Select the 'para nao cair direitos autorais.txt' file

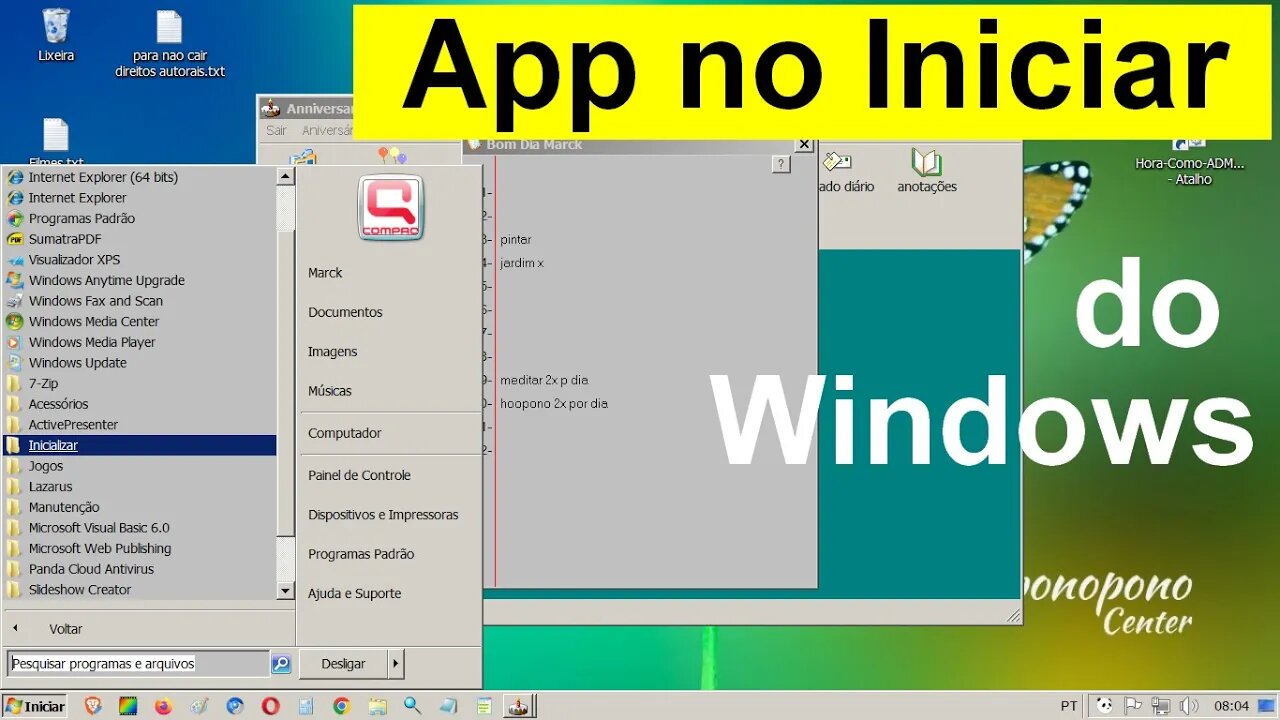(170, 44)
